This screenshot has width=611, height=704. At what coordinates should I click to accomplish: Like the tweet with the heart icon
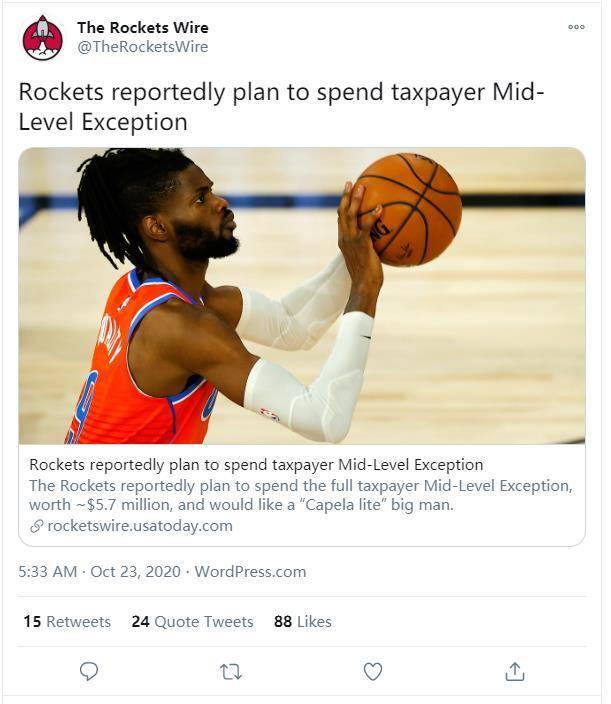[x=373, y=672]
